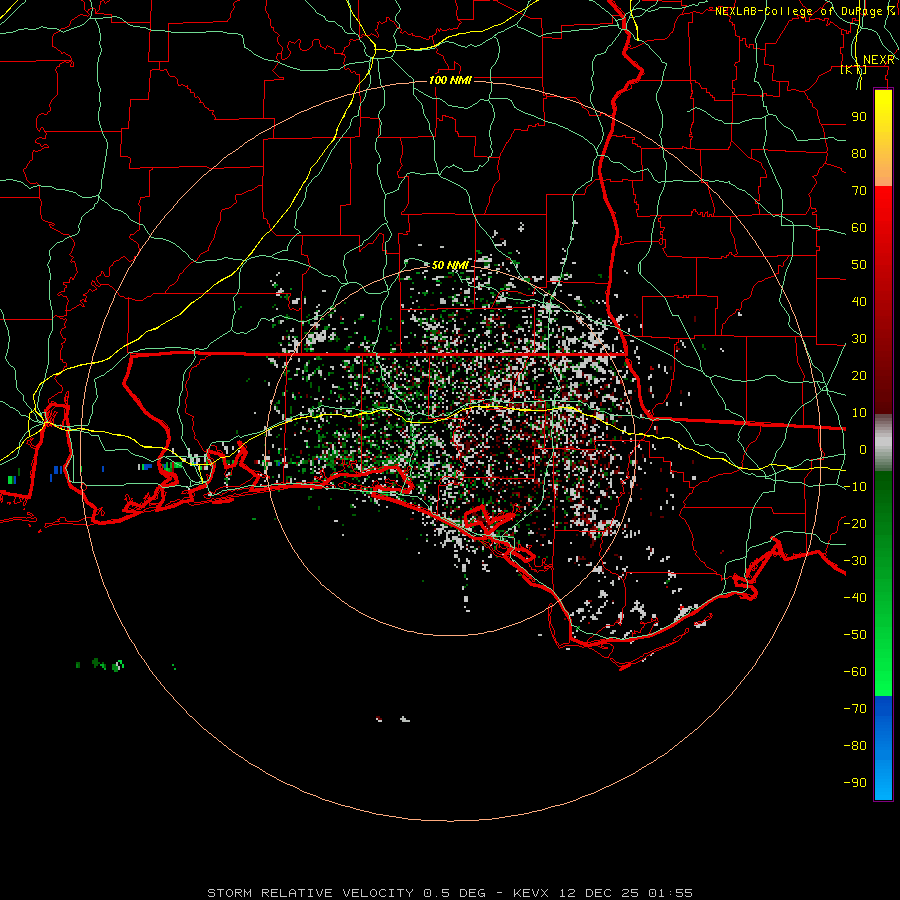Select the -10 value on velocity scale

coord(855,487)
